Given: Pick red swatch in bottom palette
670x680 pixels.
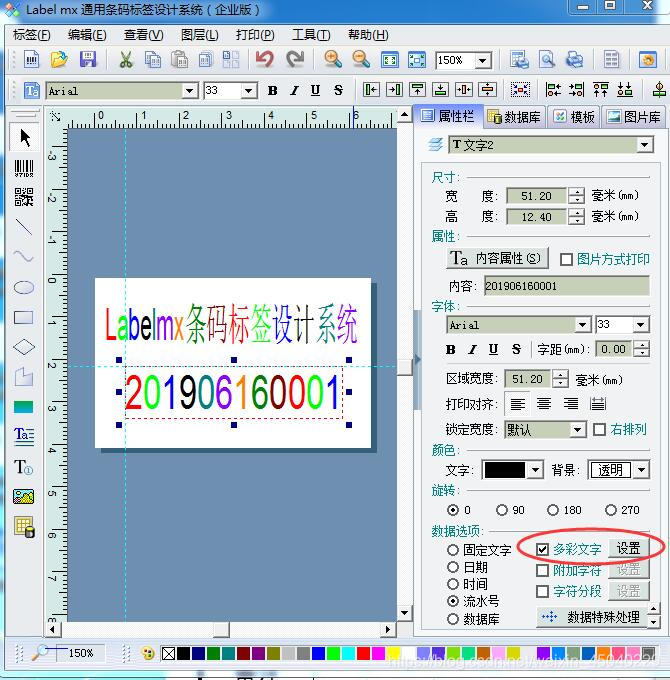Looking at the screenshot, I should tap(363, 653).
